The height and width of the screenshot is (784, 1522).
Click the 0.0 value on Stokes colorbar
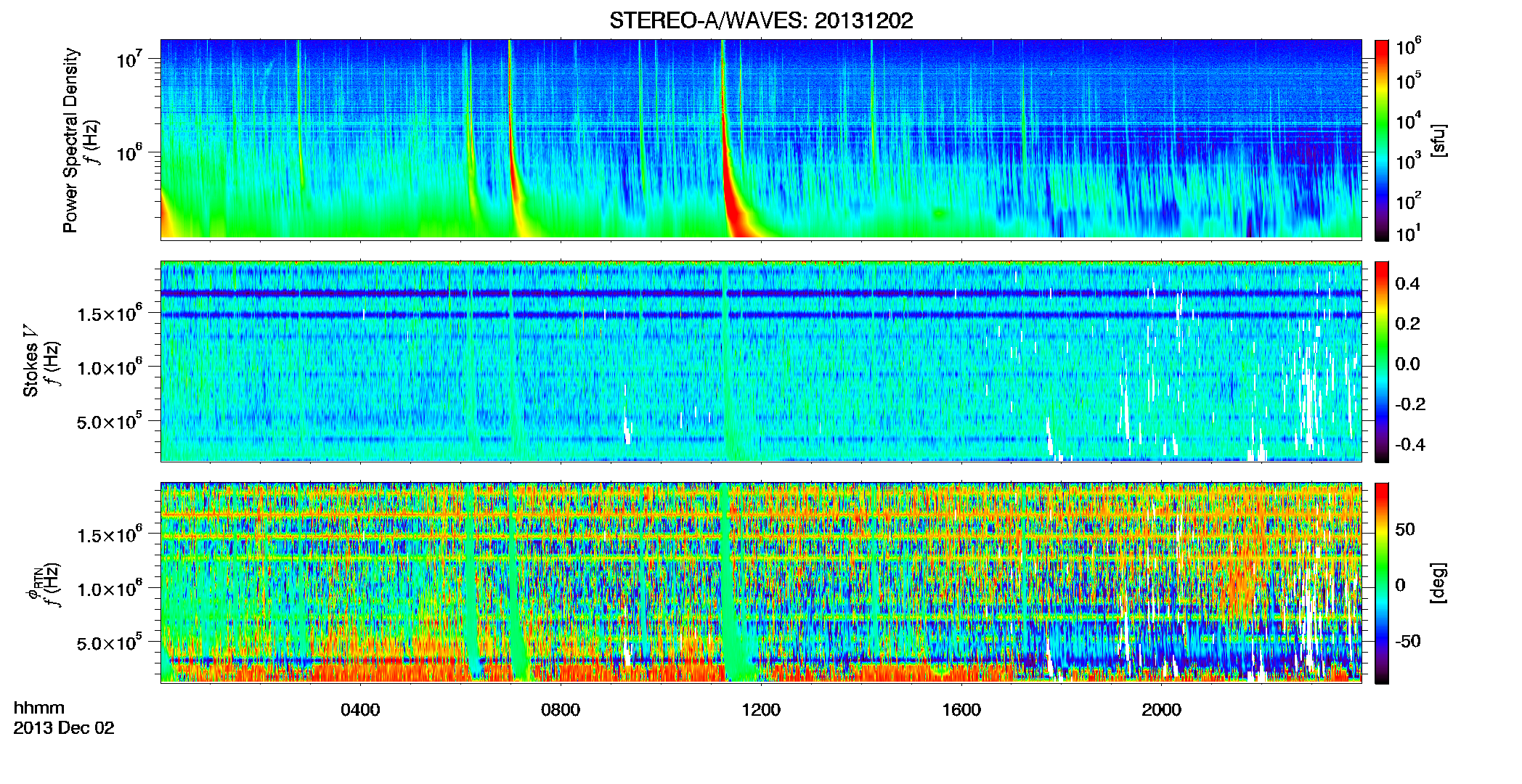[x=1407, y=364]
